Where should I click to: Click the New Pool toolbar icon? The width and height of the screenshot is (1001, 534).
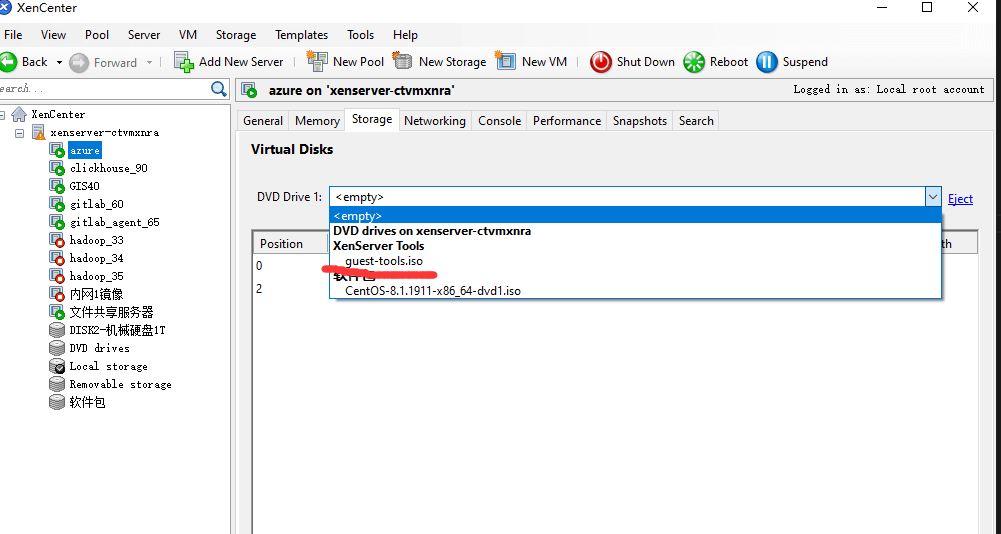(317, 62)
